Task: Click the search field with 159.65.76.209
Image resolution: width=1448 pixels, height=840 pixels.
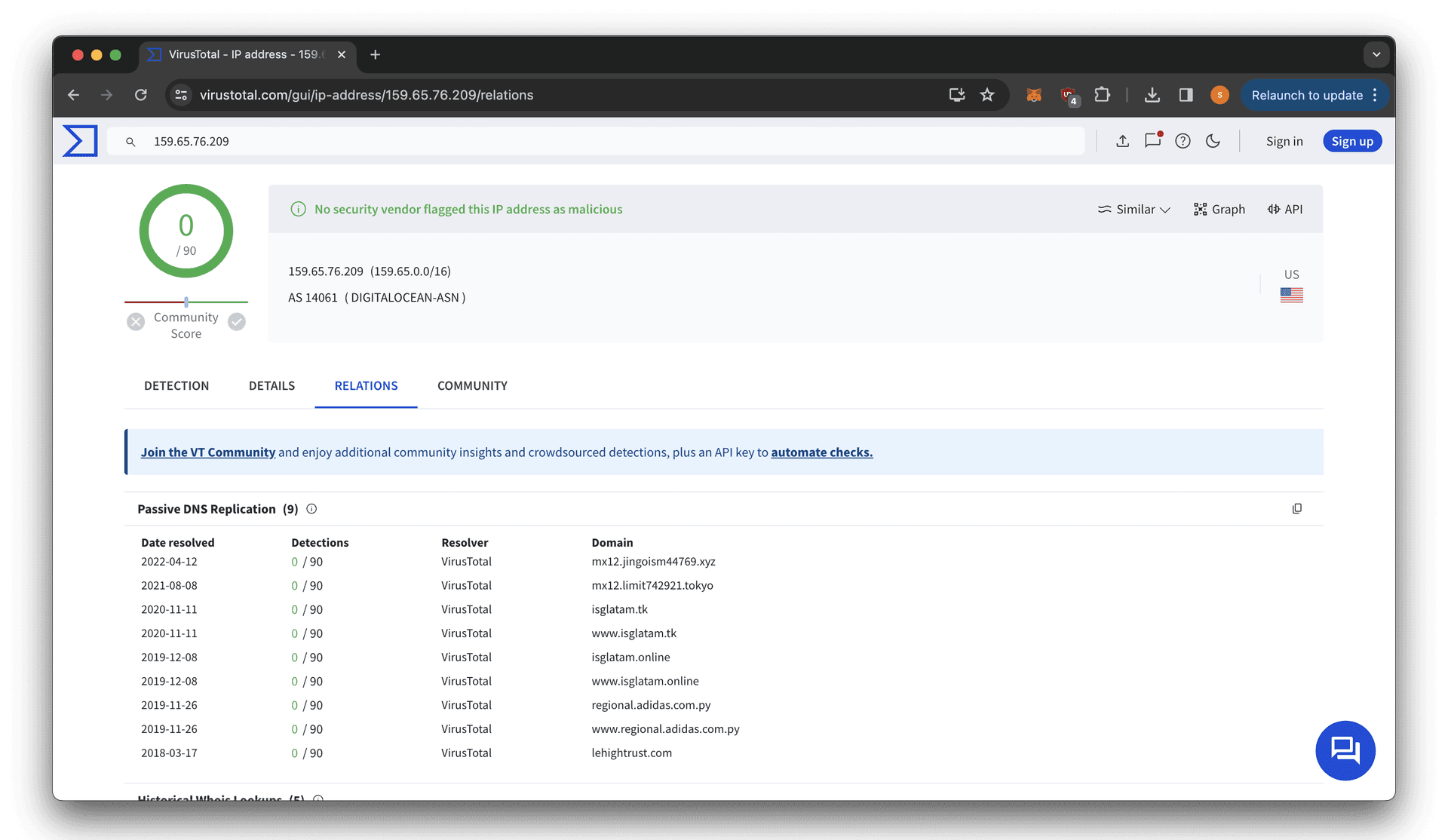Action: [596, 141]
